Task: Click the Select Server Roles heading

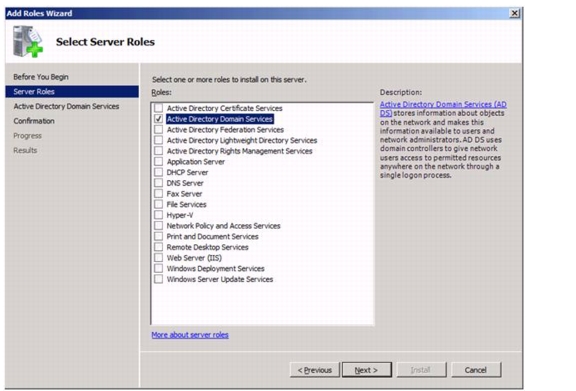Action: (x=105, y=42)
